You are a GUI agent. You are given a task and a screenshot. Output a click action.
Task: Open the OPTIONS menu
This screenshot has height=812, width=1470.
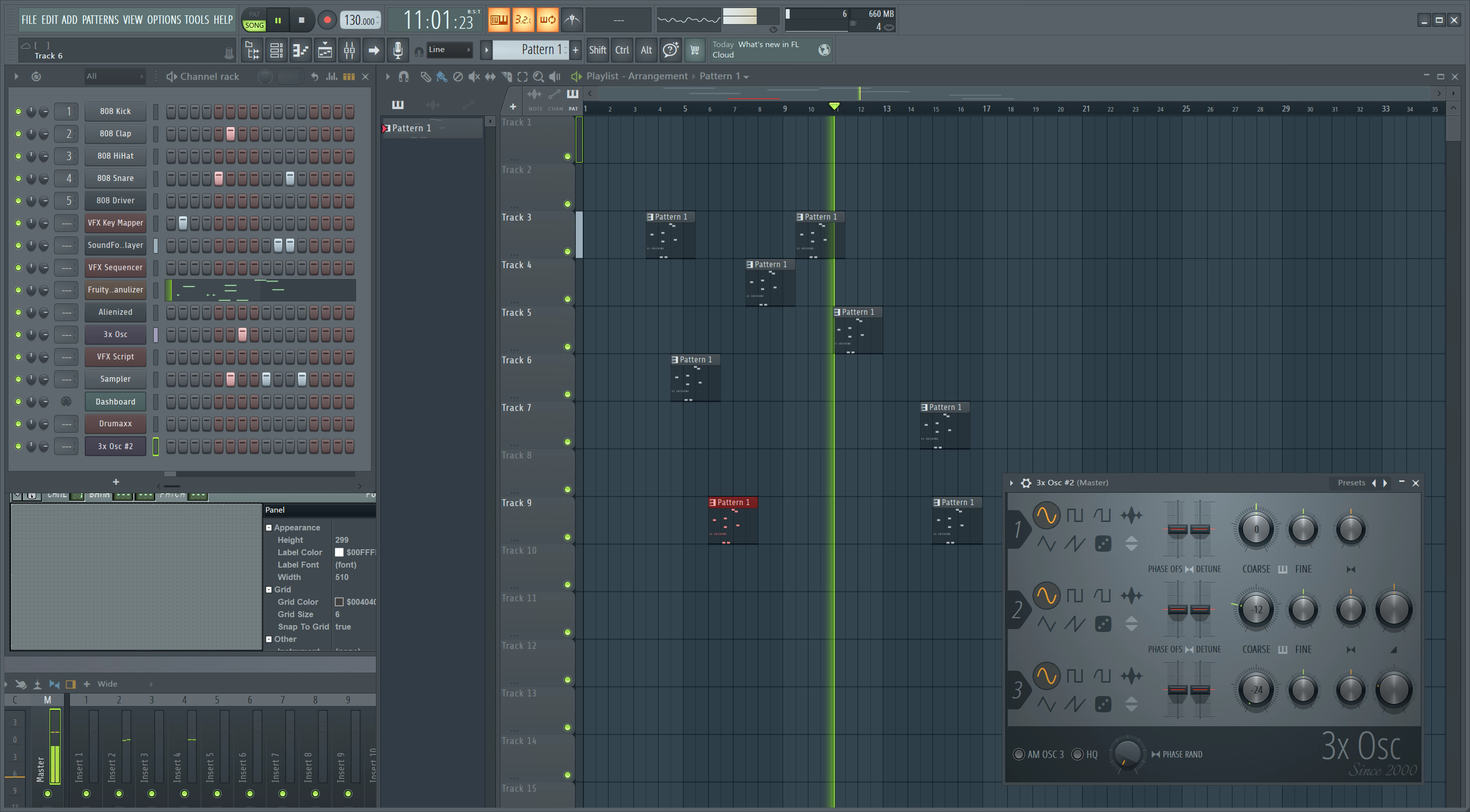pyautogui.click(x=164, y=20)
